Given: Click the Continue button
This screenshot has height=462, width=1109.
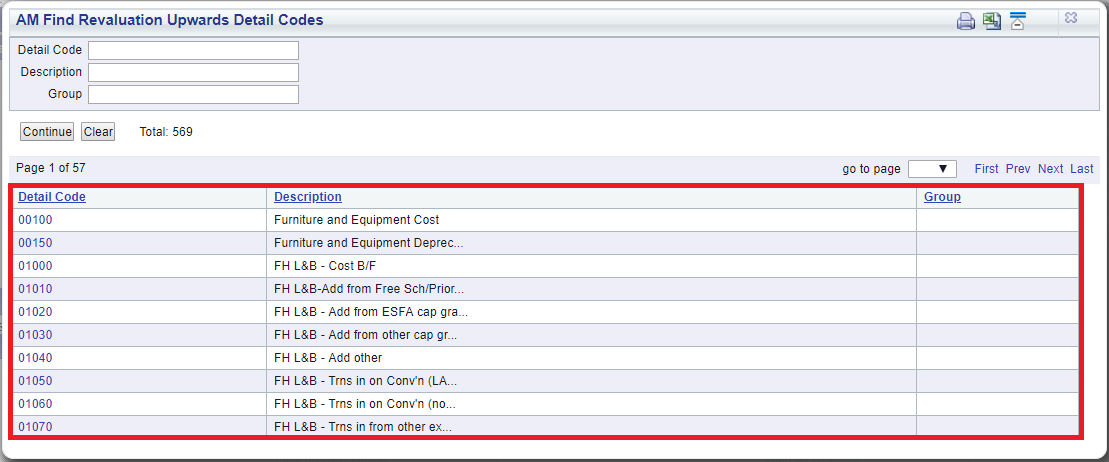Looking at the screenshot, I should click(47, 132).
